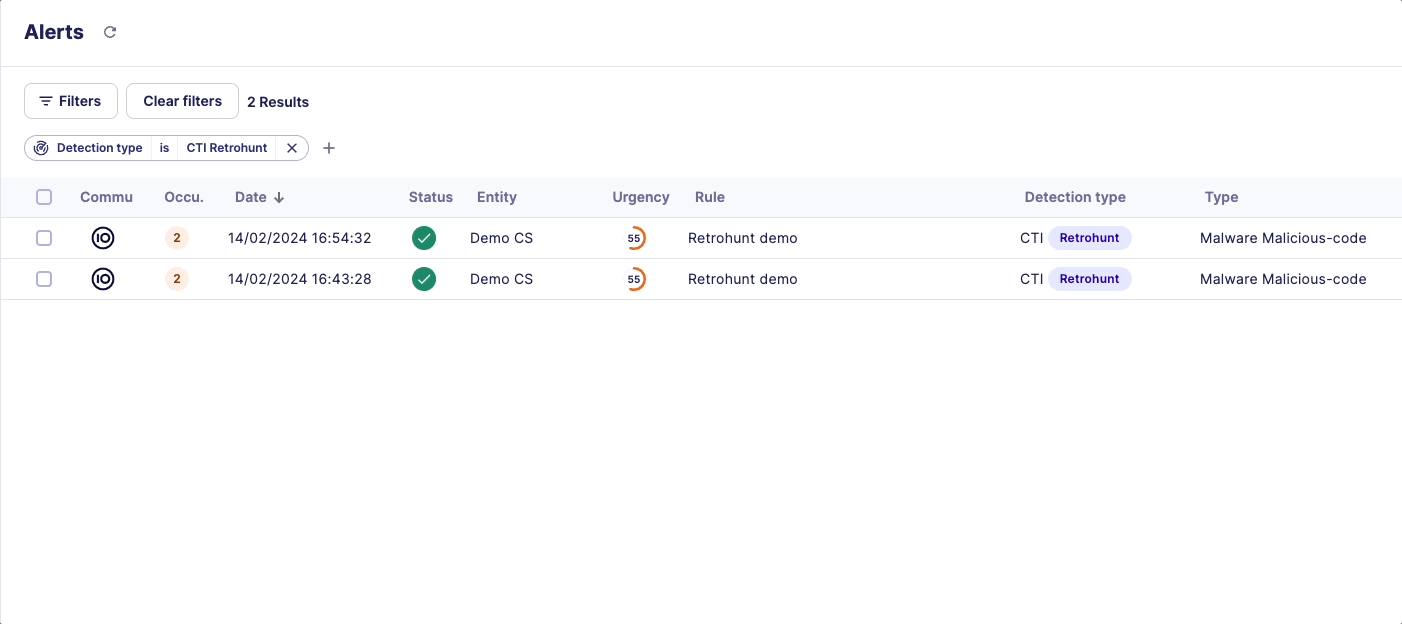Click radar icon in Detection type filter chip

41,148
